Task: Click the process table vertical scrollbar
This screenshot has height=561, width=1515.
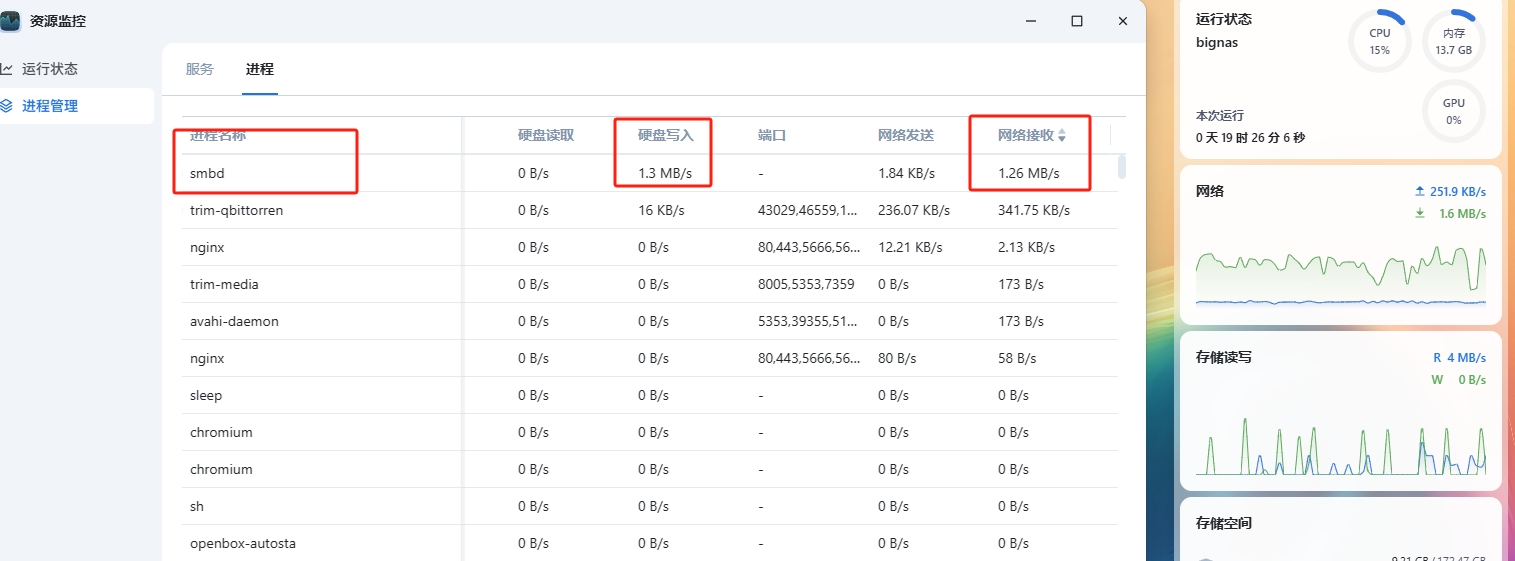Action: (x=1122, y=166)
